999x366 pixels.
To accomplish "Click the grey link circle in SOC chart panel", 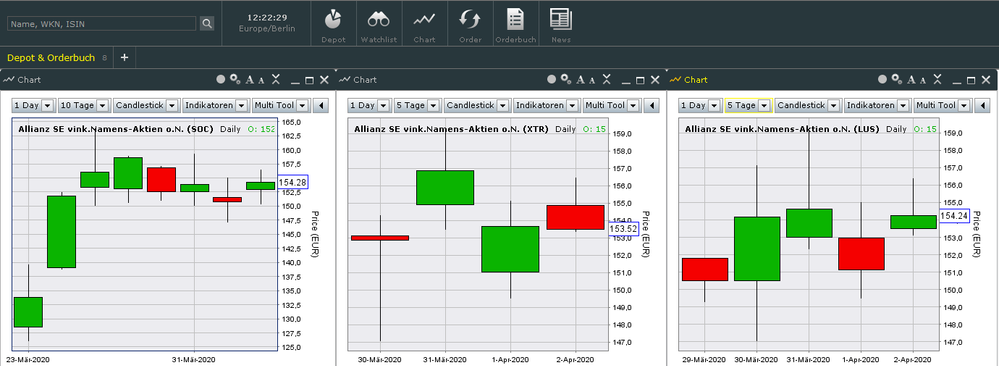I will [221, 80].
